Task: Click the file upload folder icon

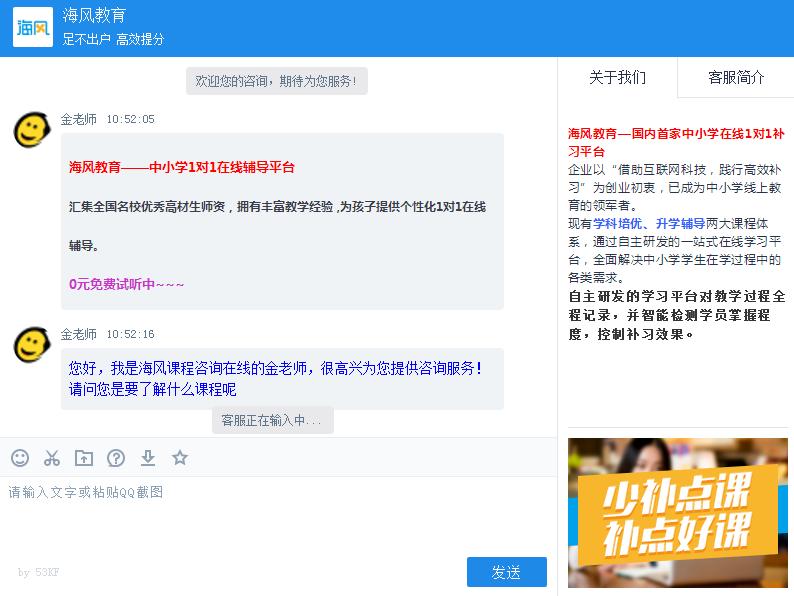Action: point(84,458)
